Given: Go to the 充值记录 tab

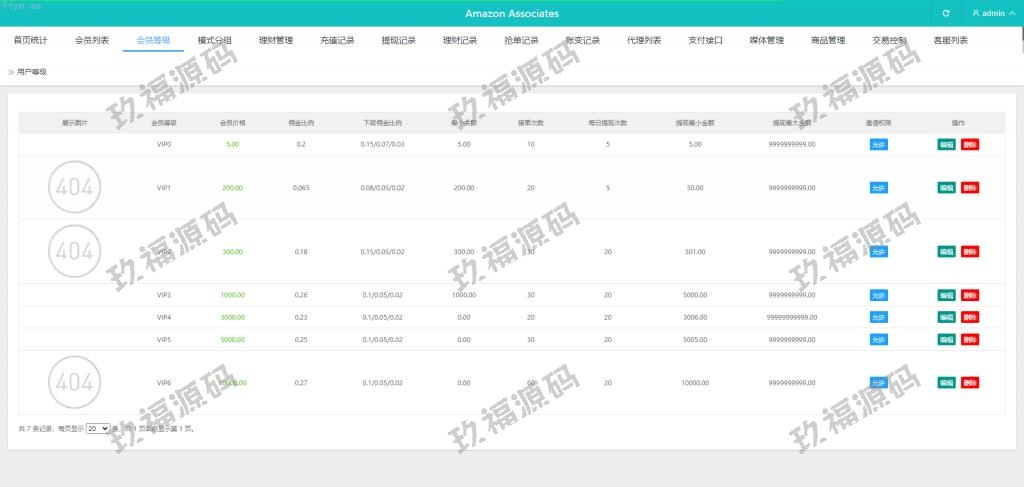Looking at the screenshot, I should click(337, 41).
